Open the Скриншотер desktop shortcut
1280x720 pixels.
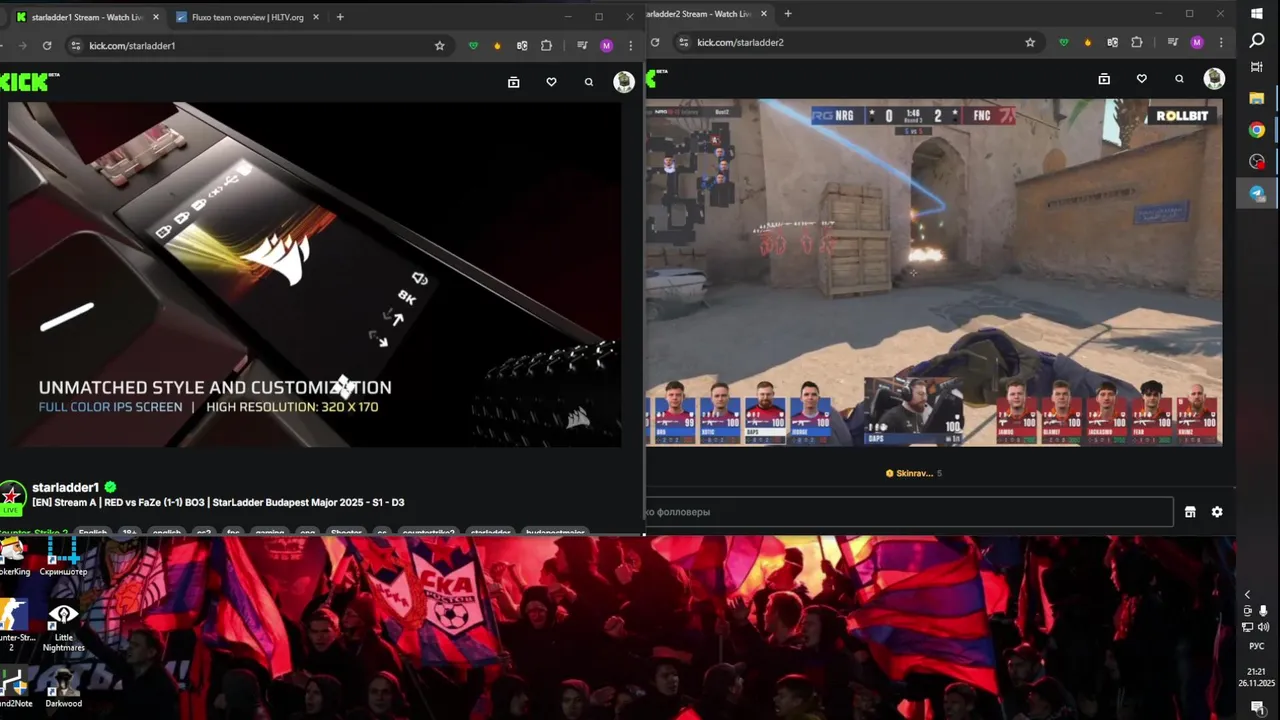pyautogui.click(x=63, y=556)
